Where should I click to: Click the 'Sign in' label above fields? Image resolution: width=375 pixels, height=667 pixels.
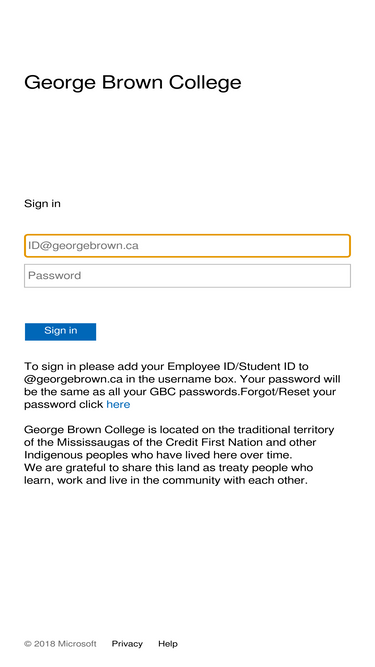point(43,203)
